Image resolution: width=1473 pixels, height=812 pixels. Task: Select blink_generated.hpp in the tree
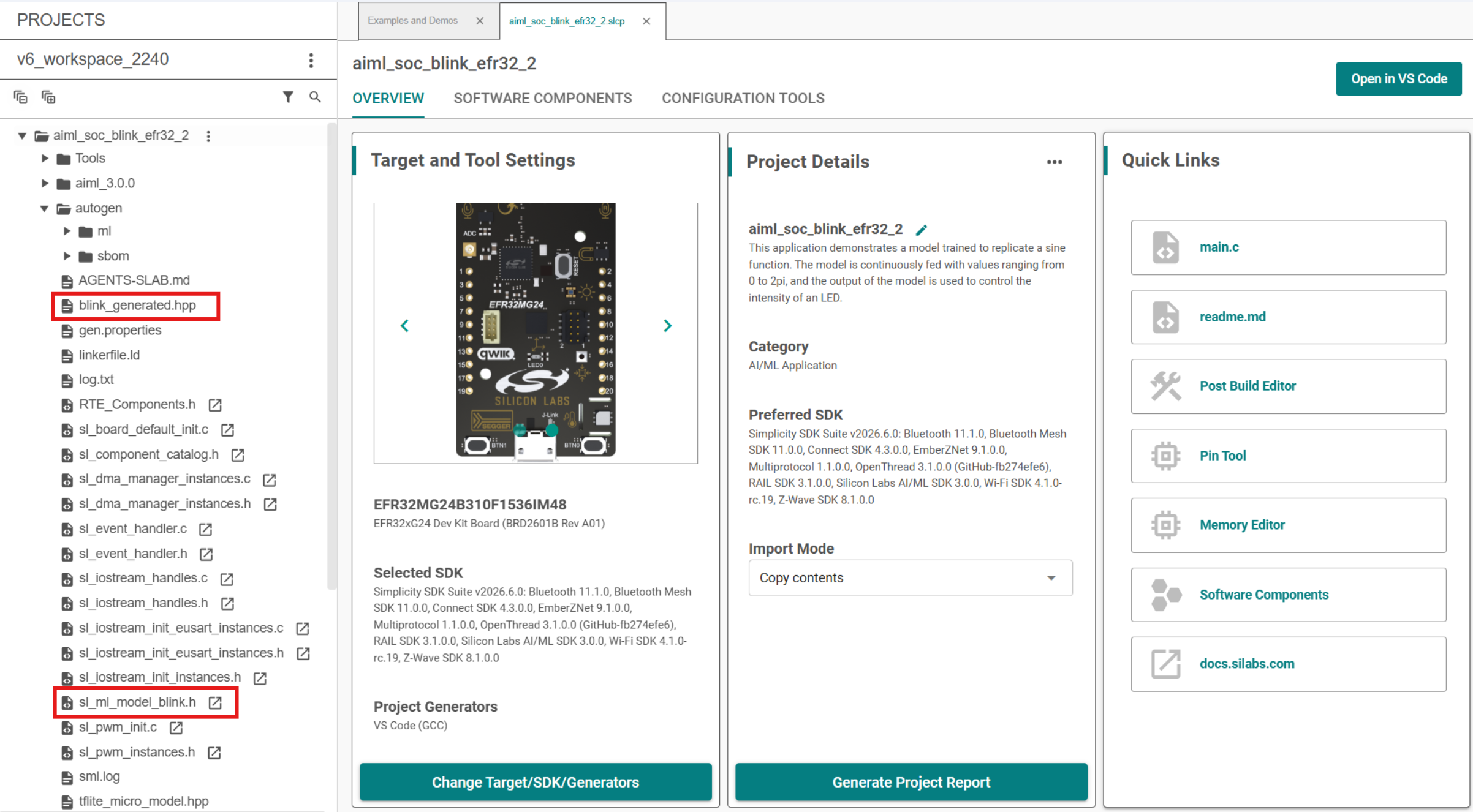[136, 306]
